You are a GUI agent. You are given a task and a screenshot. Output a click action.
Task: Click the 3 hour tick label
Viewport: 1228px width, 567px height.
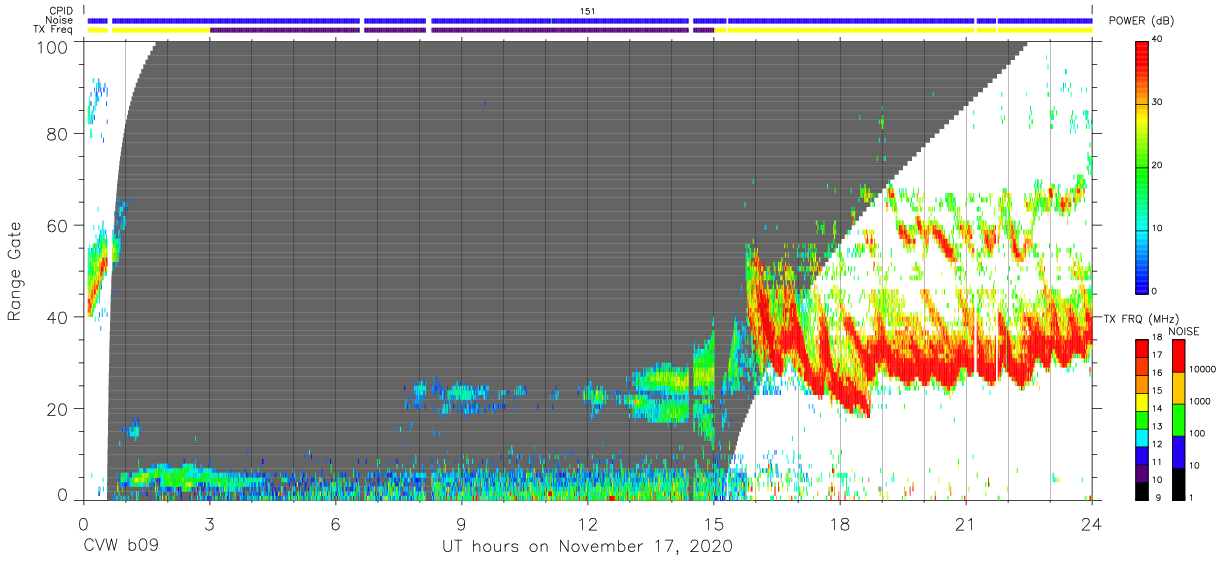click(x=209, y=522)
